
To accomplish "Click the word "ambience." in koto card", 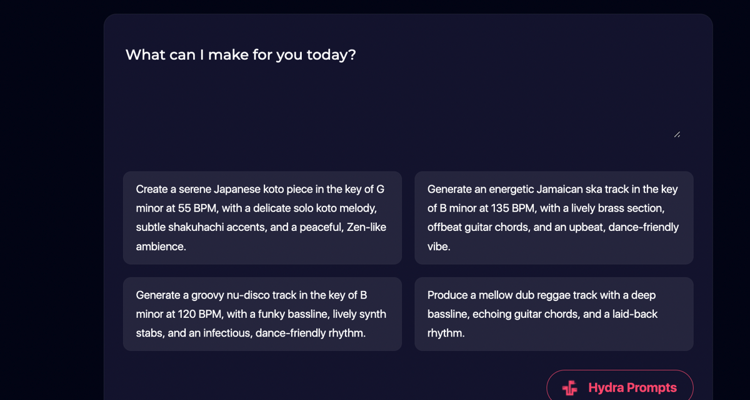I will (x=160, y=246).
